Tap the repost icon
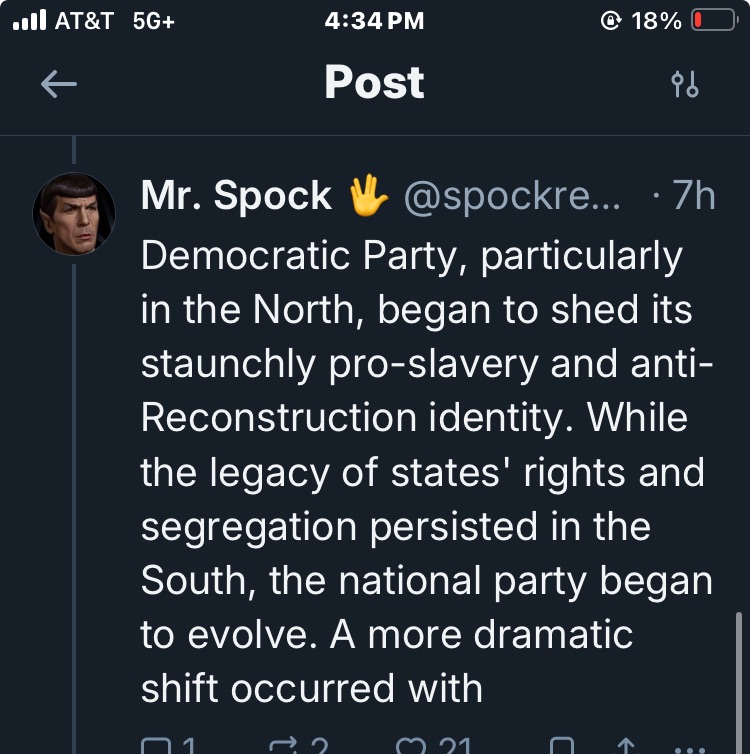750x754 pixels. coord(286,746)
